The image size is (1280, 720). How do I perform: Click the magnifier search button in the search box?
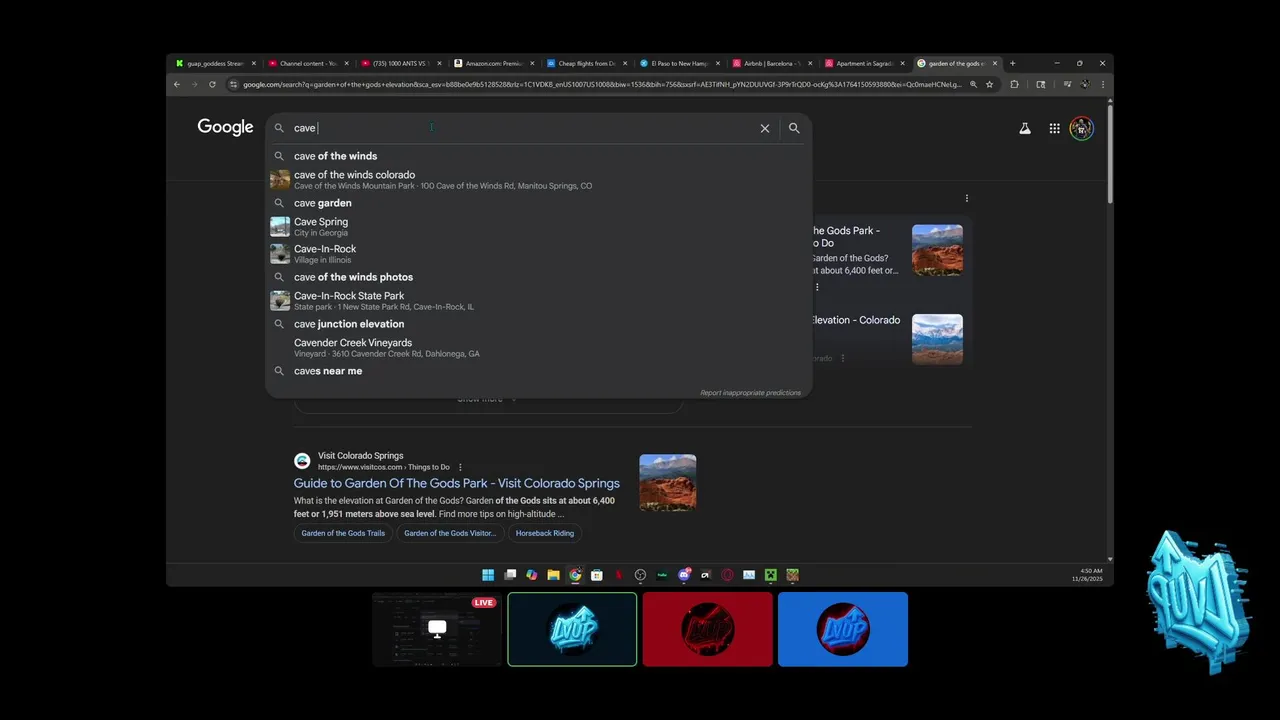click(794, 128)
